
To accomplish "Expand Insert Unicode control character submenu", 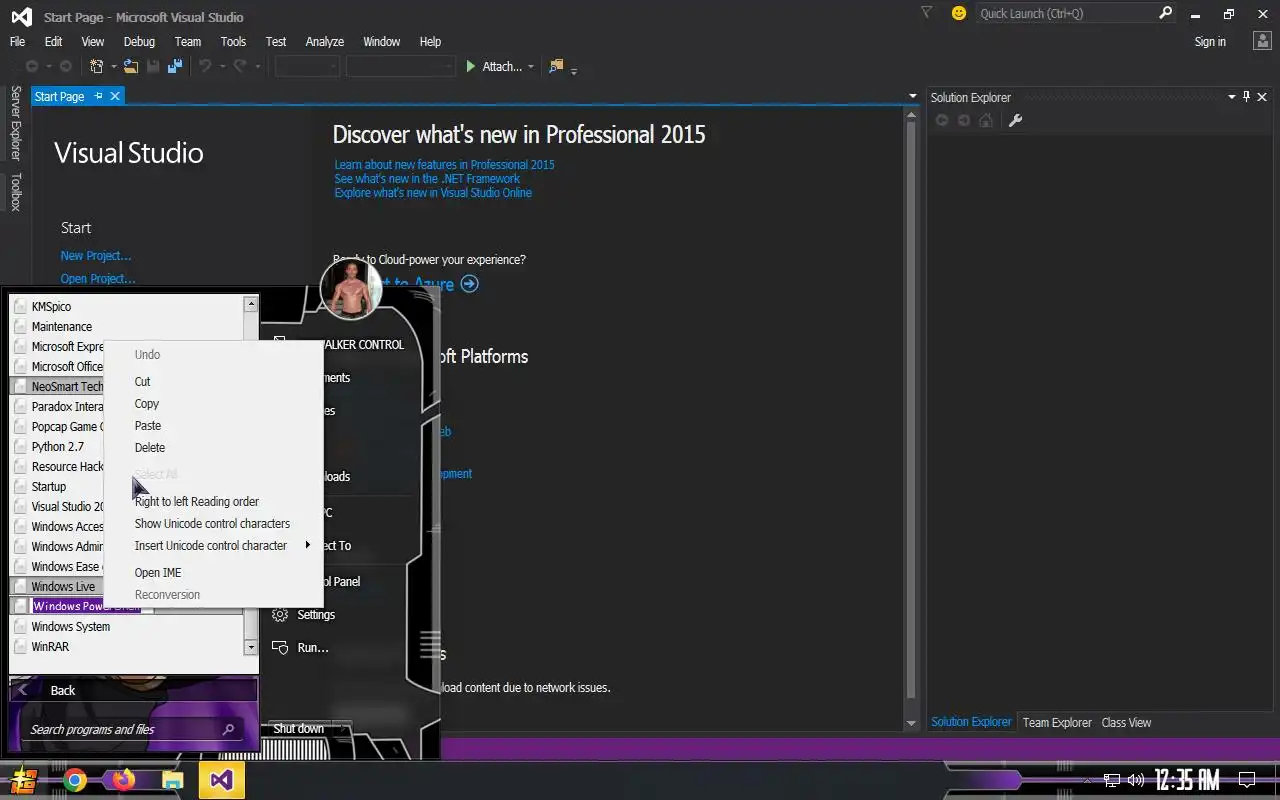I will [308, 545].
